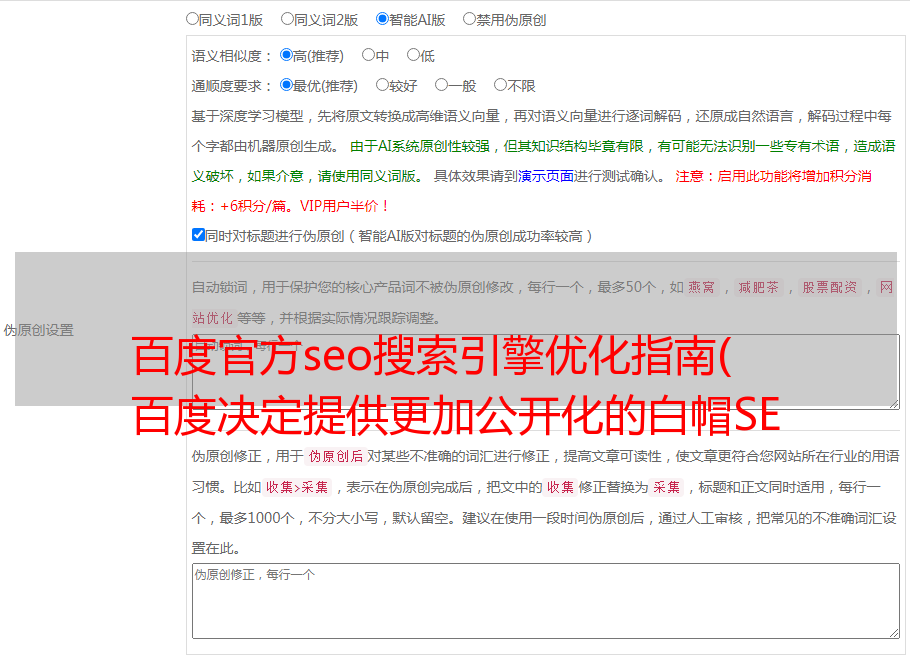The width and height of the screenshot is (911, 658).
Task: Click the 语义相似度： label
Action: tap(232, 56)
